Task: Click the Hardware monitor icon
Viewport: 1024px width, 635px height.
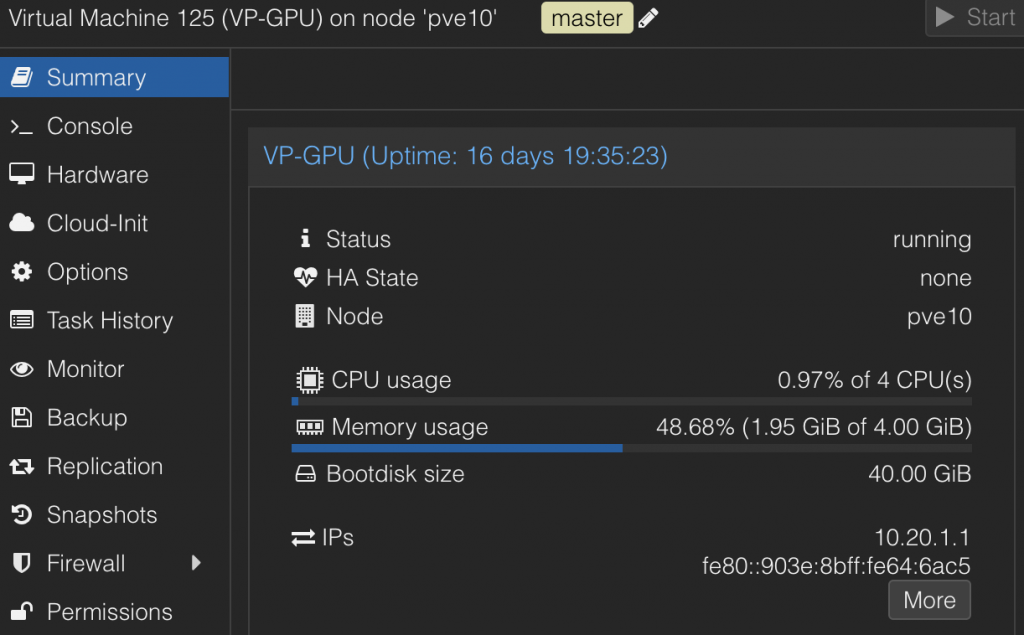Action: [21, 175]
